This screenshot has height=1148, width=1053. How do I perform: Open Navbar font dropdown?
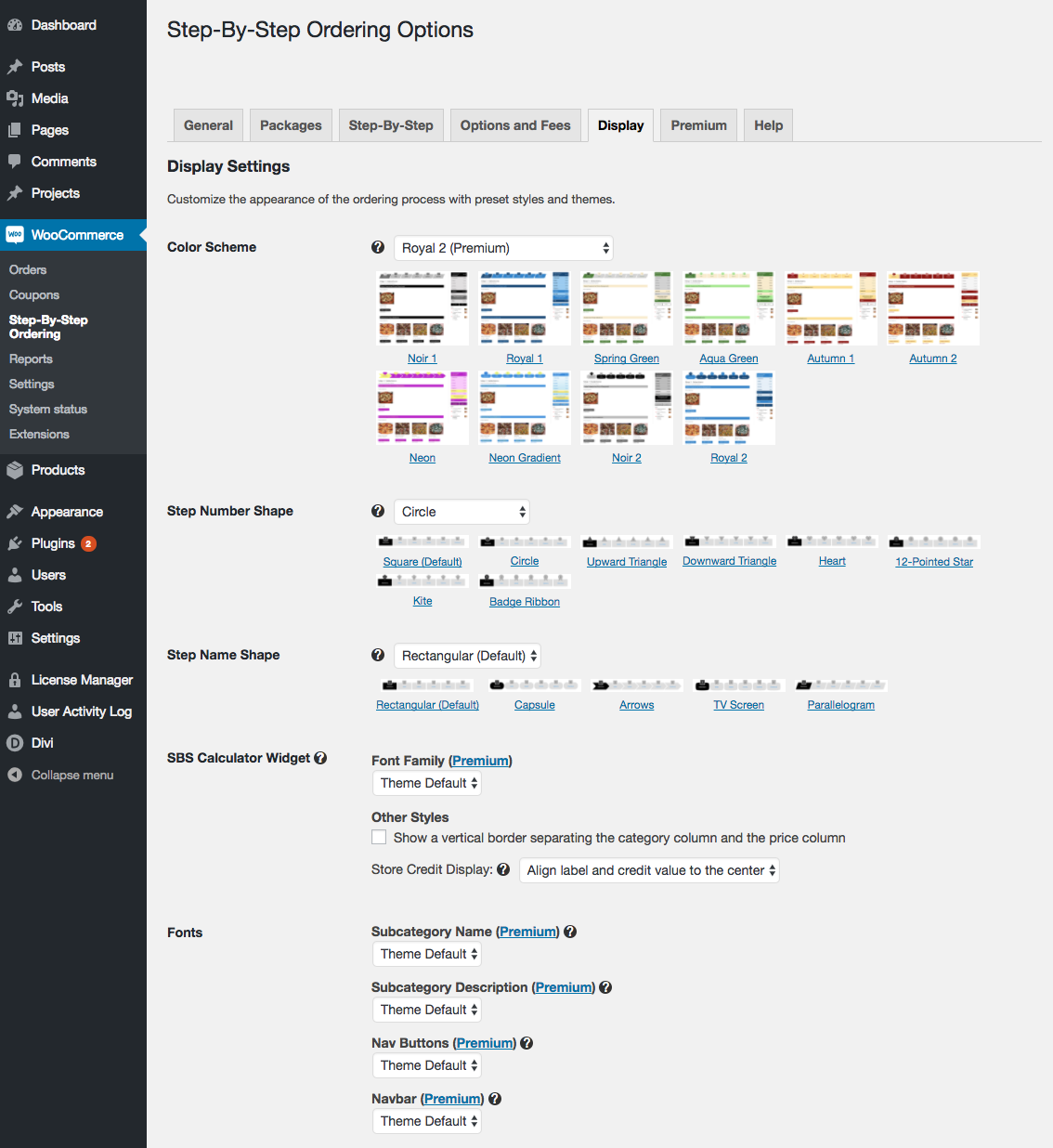point(427,1121)
